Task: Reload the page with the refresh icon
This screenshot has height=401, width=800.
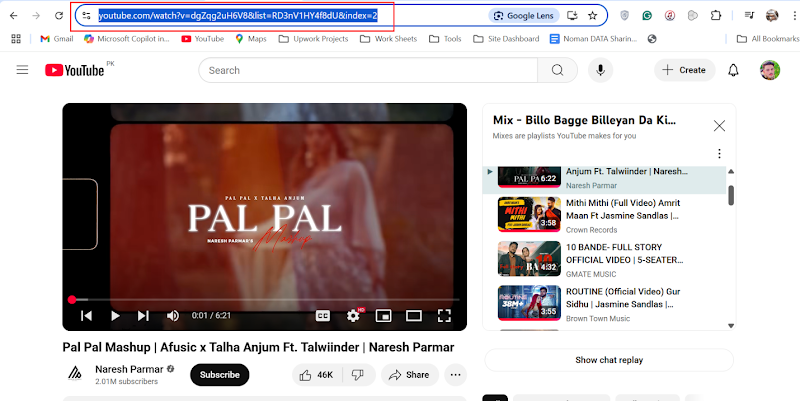Action: coord(59,16)
